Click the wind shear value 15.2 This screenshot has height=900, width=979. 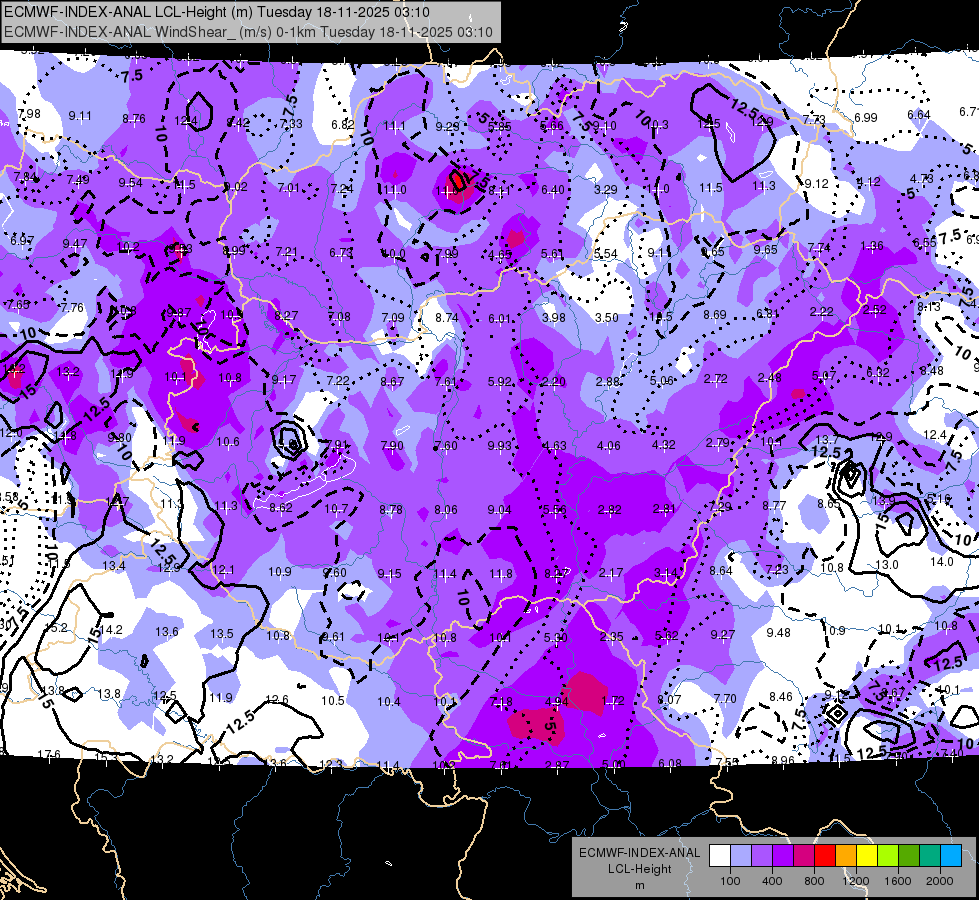point(56,627)
